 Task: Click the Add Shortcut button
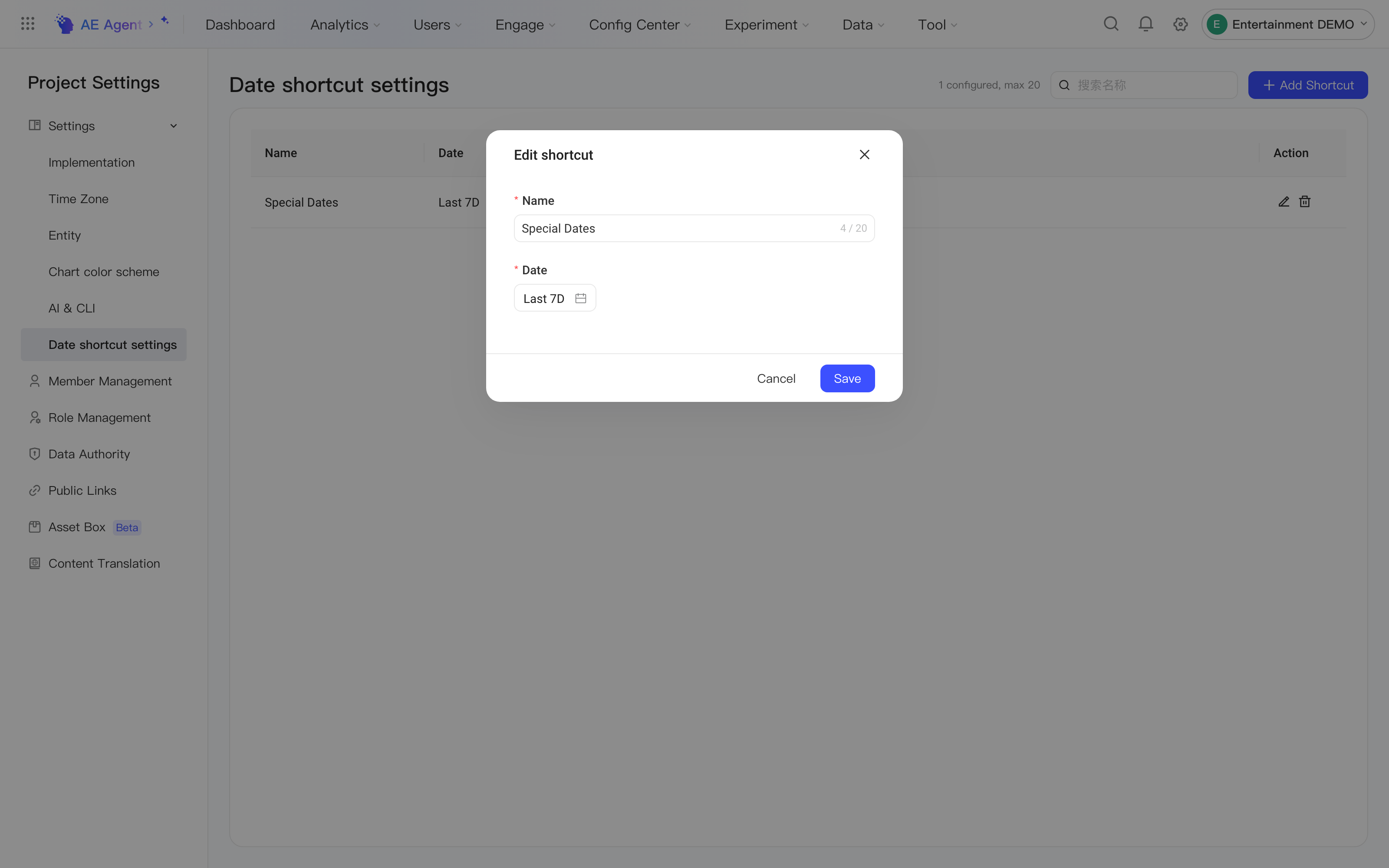[1307, 85]
